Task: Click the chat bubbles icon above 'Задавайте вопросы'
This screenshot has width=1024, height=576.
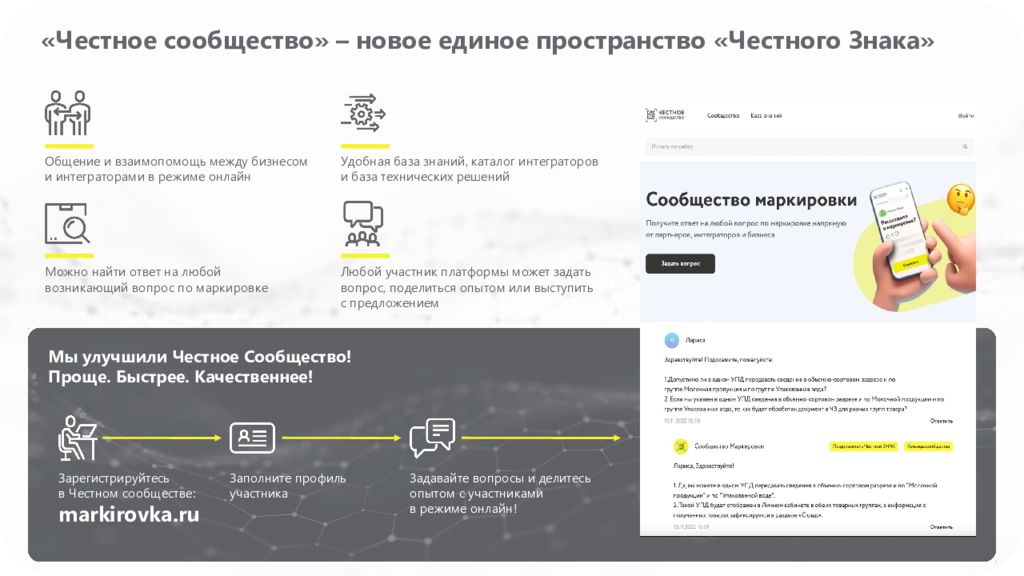Action: pyautogui.click(x=432, y=438)
